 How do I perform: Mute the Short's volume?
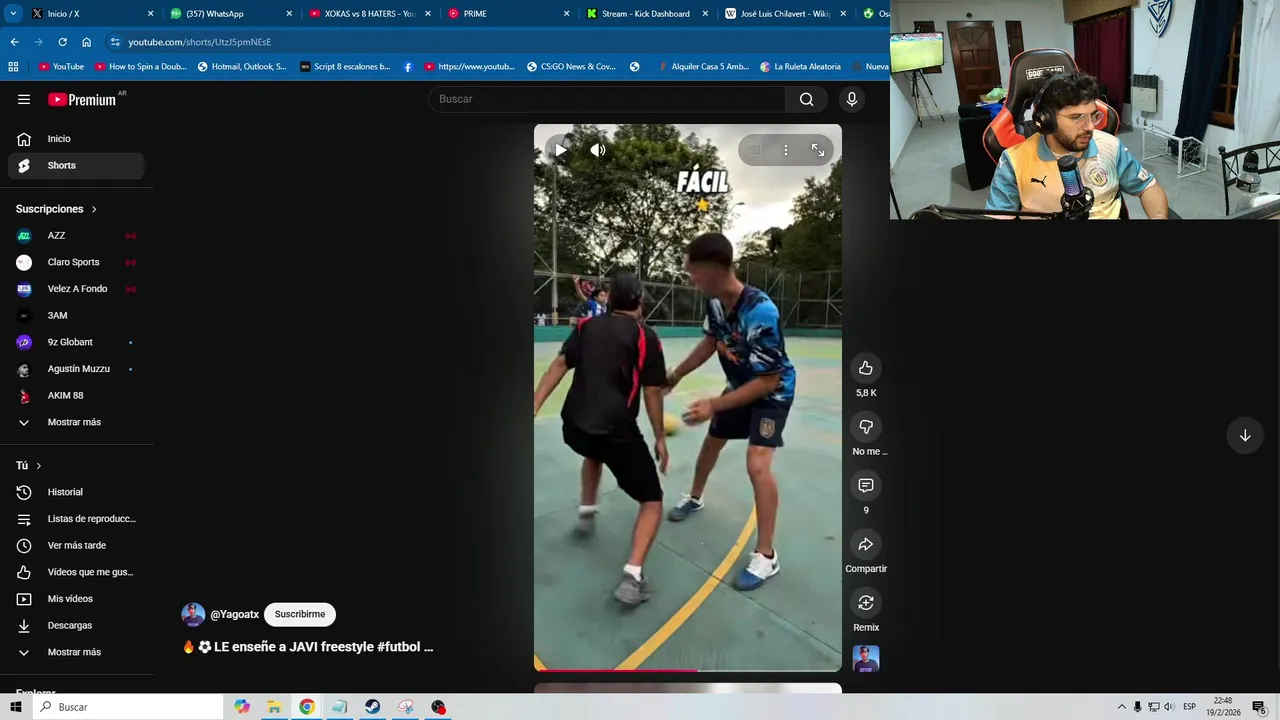point(598,150)
